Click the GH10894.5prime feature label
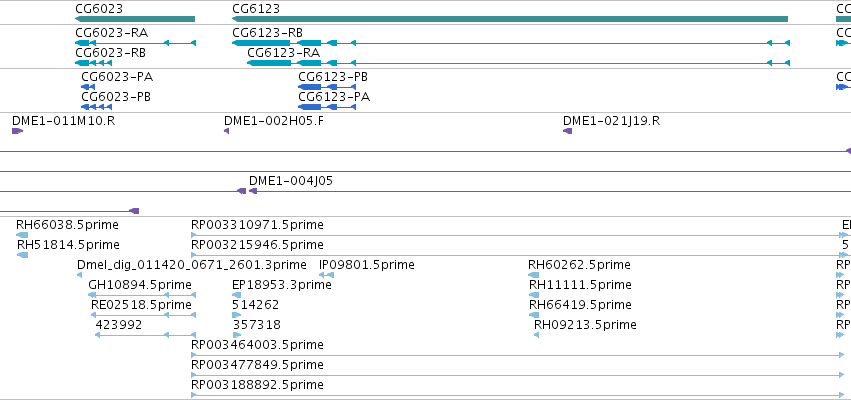 [x=139, y=284]
